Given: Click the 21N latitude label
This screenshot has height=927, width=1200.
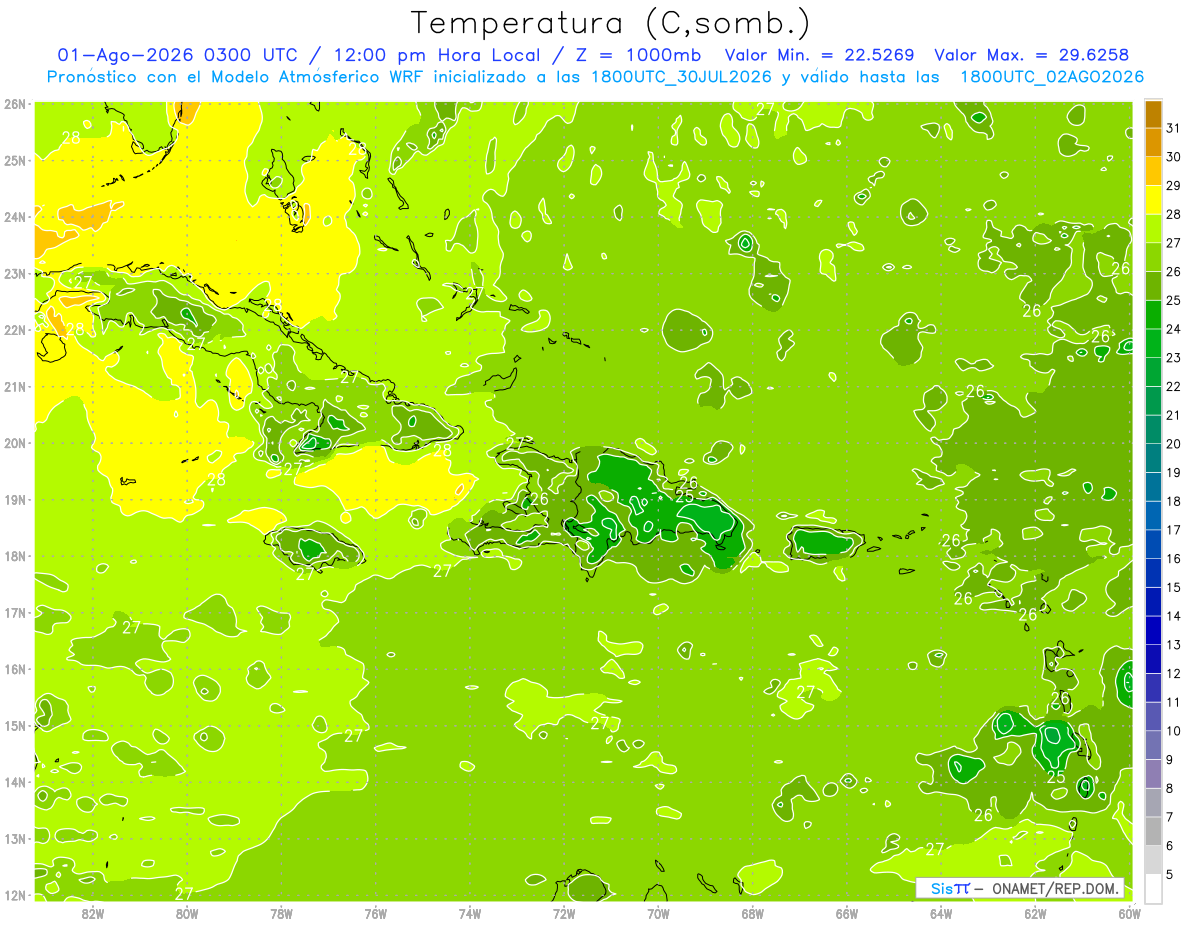Looking at the screenshot, I should point(15,386).
